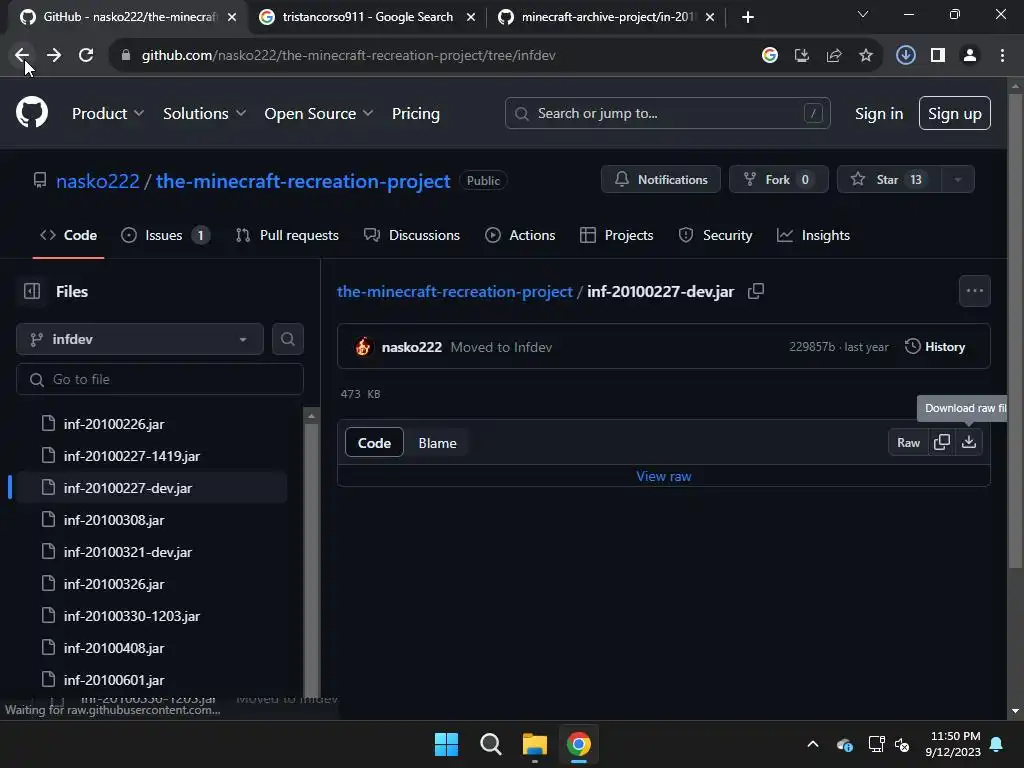The width and height of the screenshot is (1024, 768).
Task: Expand the Product menu
Action: (x=108, y=114)
